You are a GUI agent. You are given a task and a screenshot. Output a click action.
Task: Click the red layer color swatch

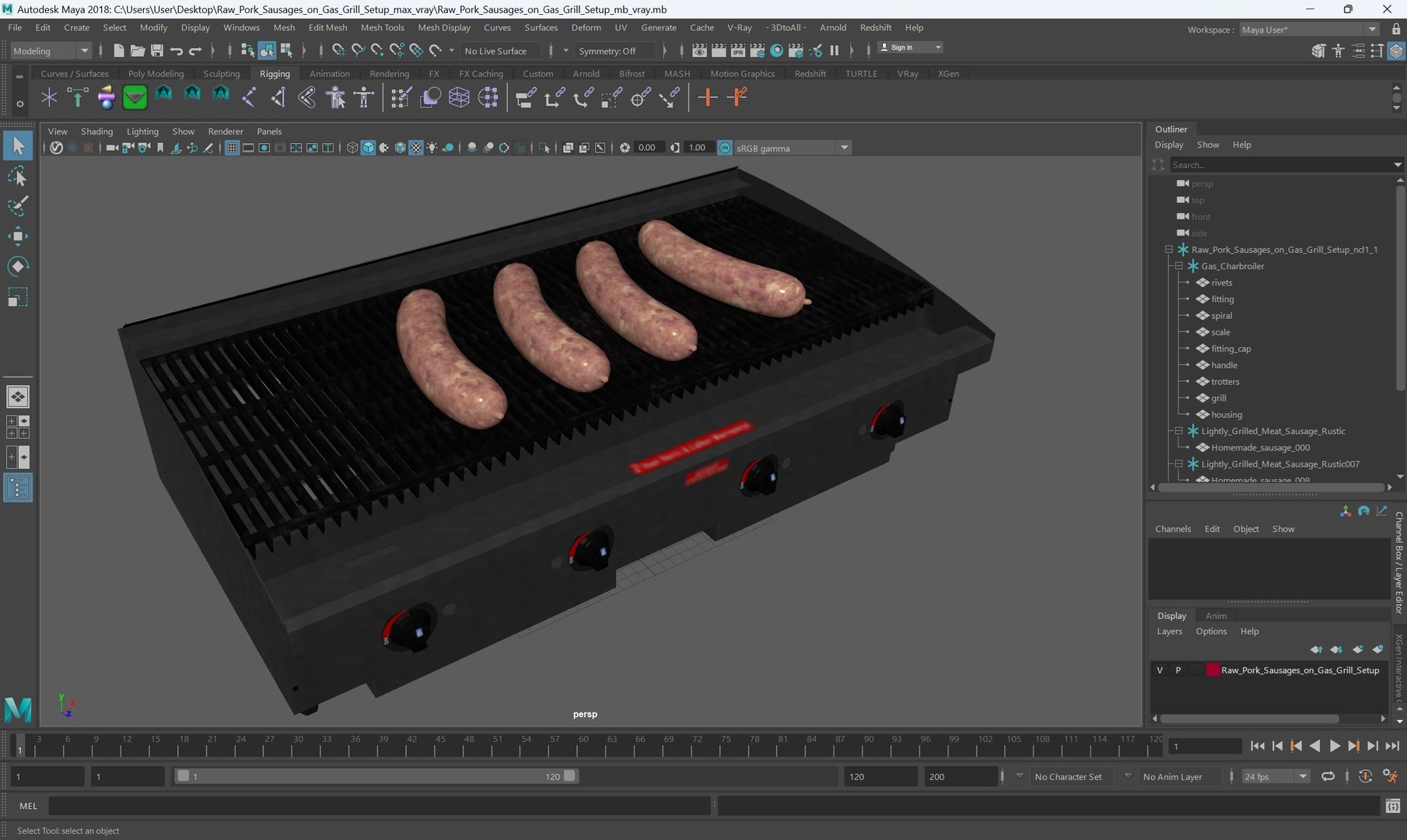click(1213, 670)
